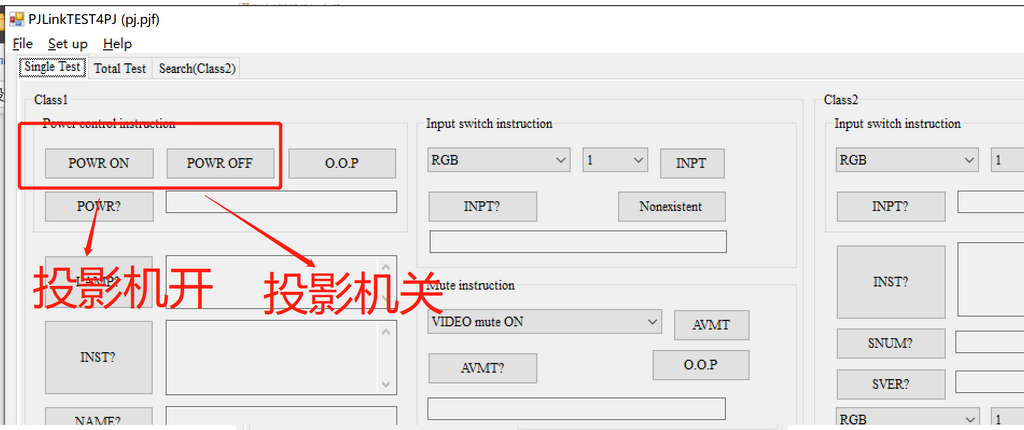Click the Class1 INPT? button
The width and height of the screenshot is (1024, 430).
(483, 207)
